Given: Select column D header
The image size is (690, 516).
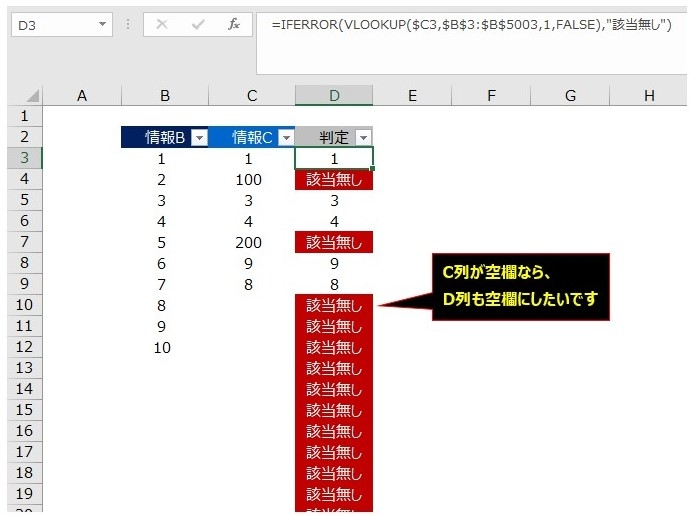Looking at the screenshot, I should pyautogui.click(x=334, y=96).
